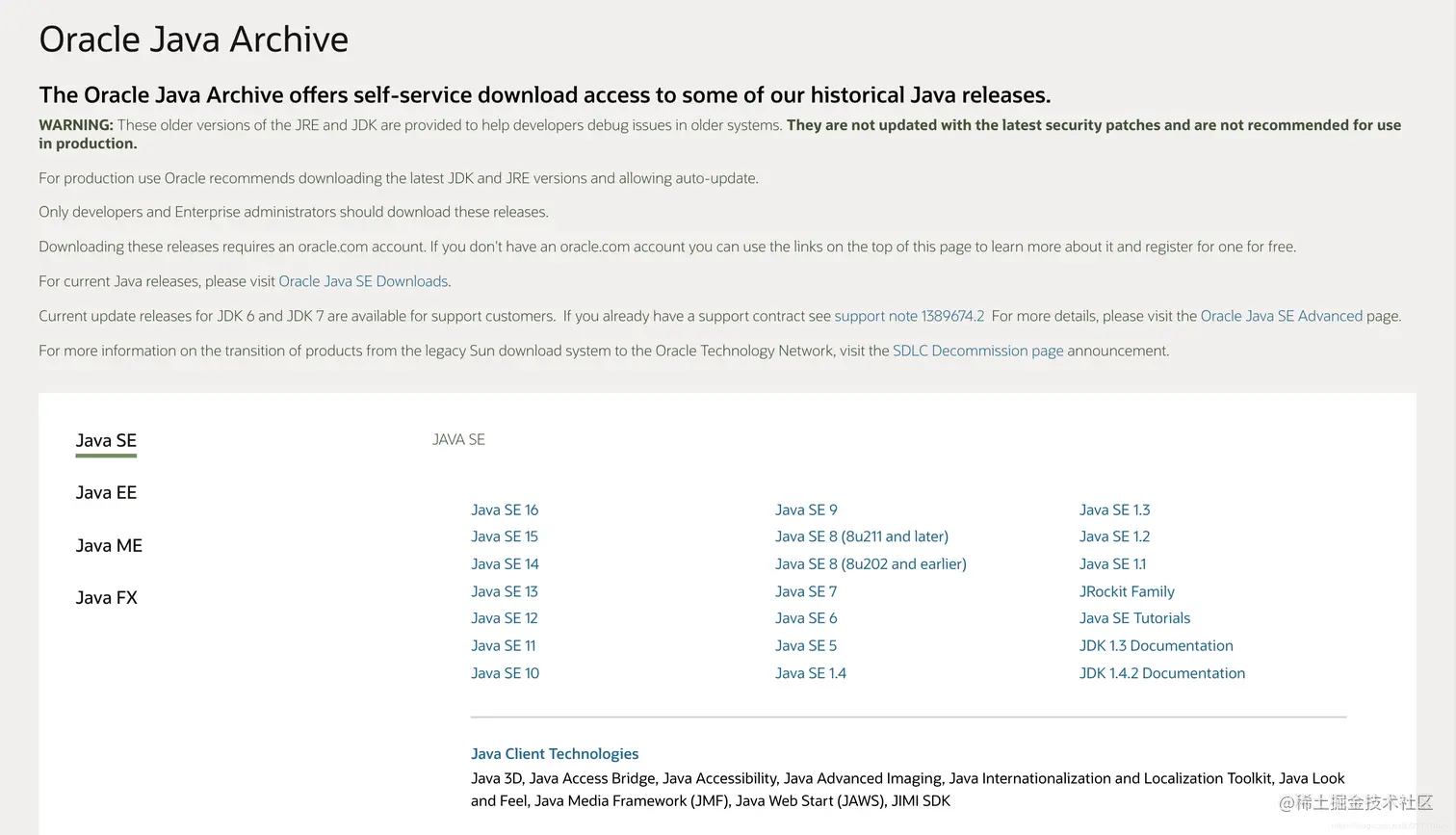Open Java SE 8 (8u211 and later)
This screenshot has width=1456, height=835.
(x=862, y=536)
